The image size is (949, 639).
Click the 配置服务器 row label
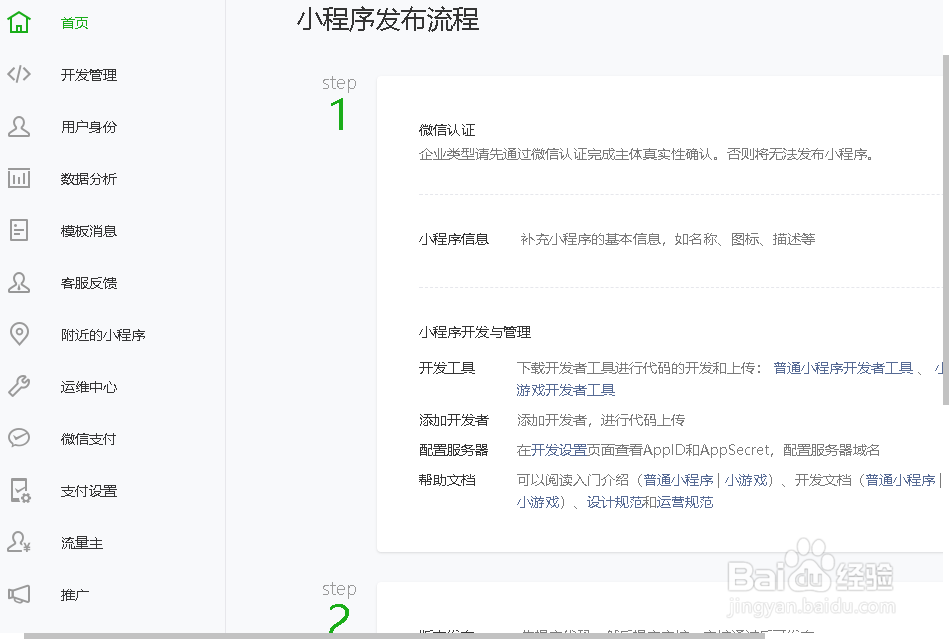[x=454, y=450]
